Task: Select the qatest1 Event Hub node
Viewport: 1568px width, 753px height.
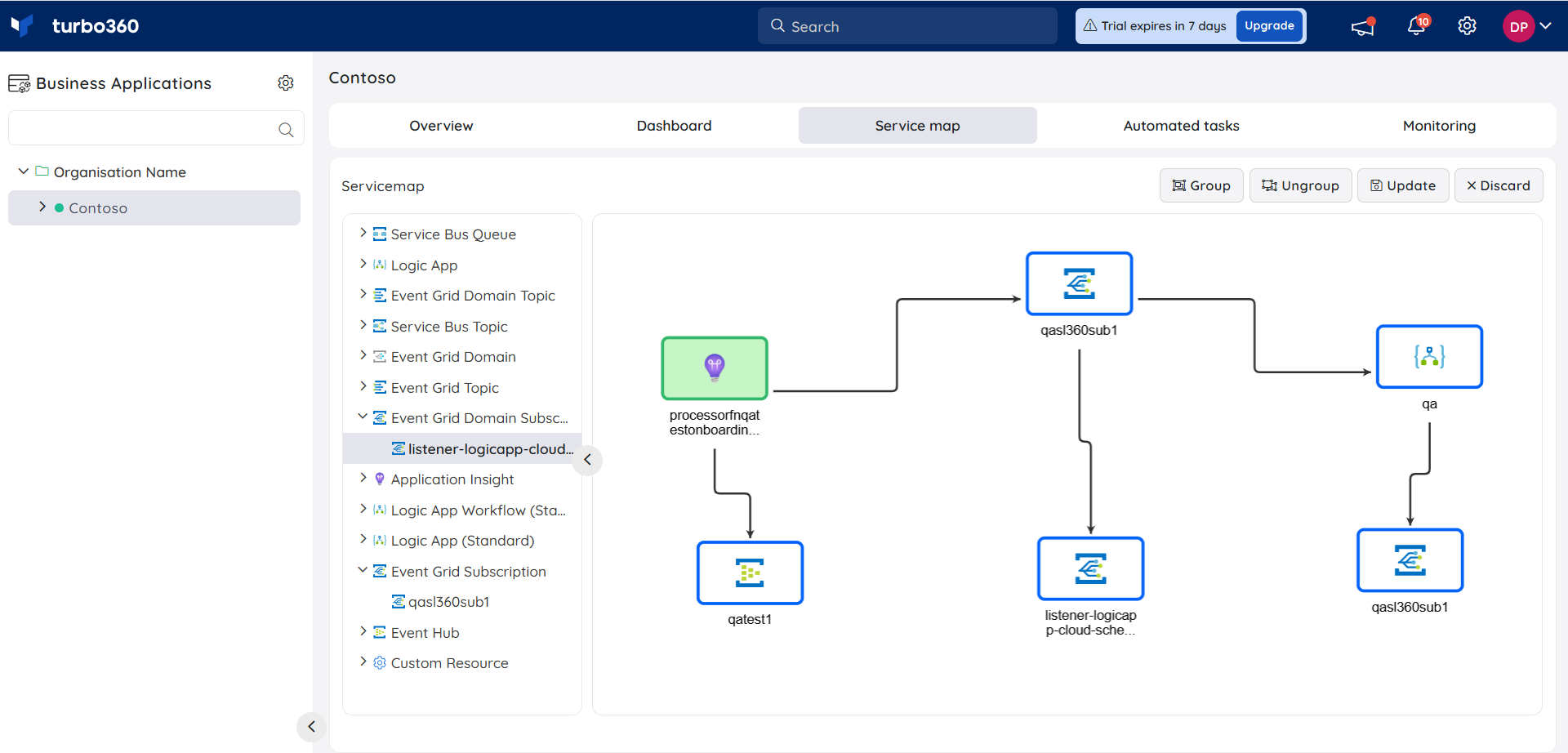Action: point(750,573)
